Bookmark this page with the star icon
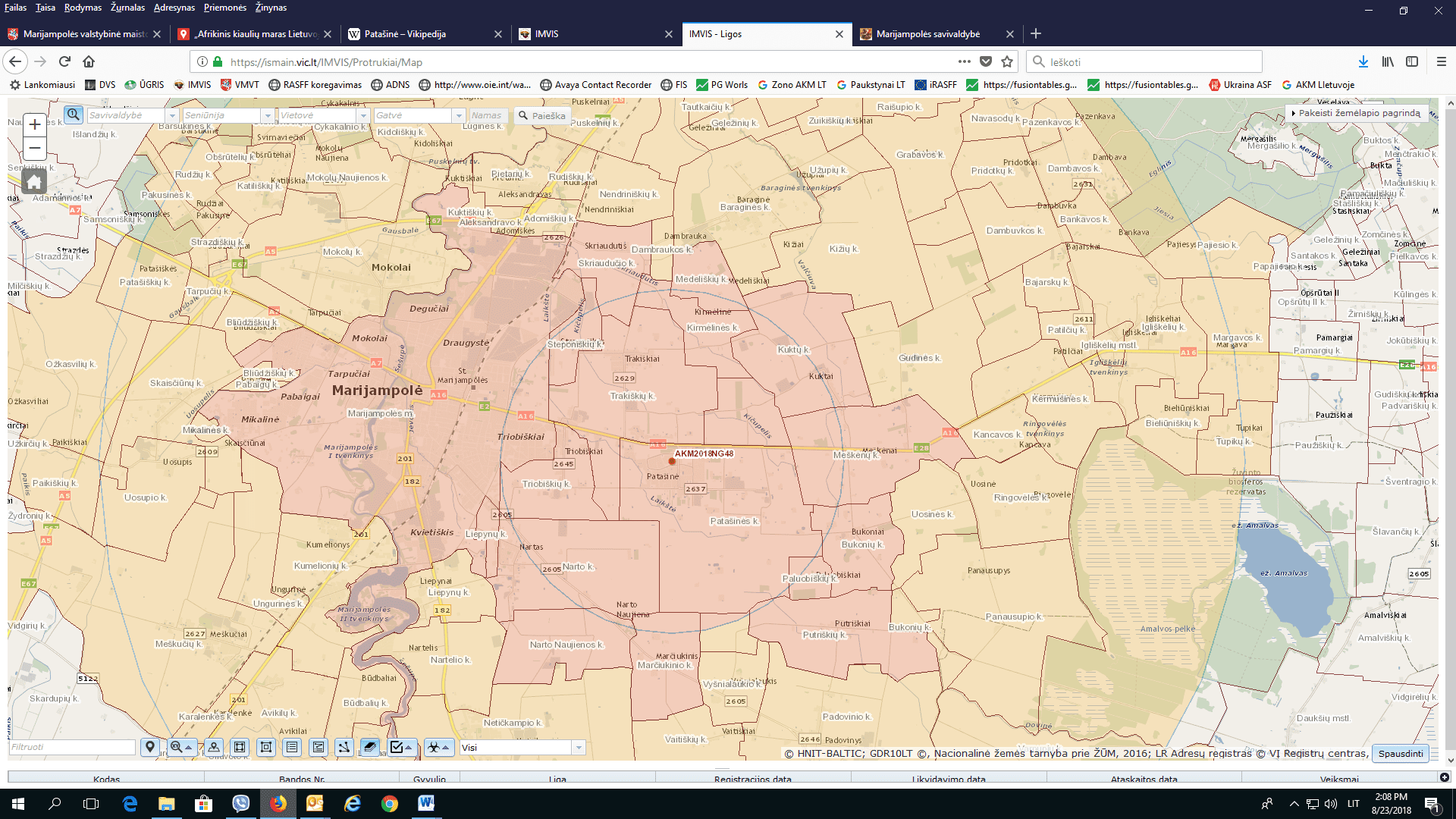The width and height of the screenshot is (1456, 819). pos(1007,61)
